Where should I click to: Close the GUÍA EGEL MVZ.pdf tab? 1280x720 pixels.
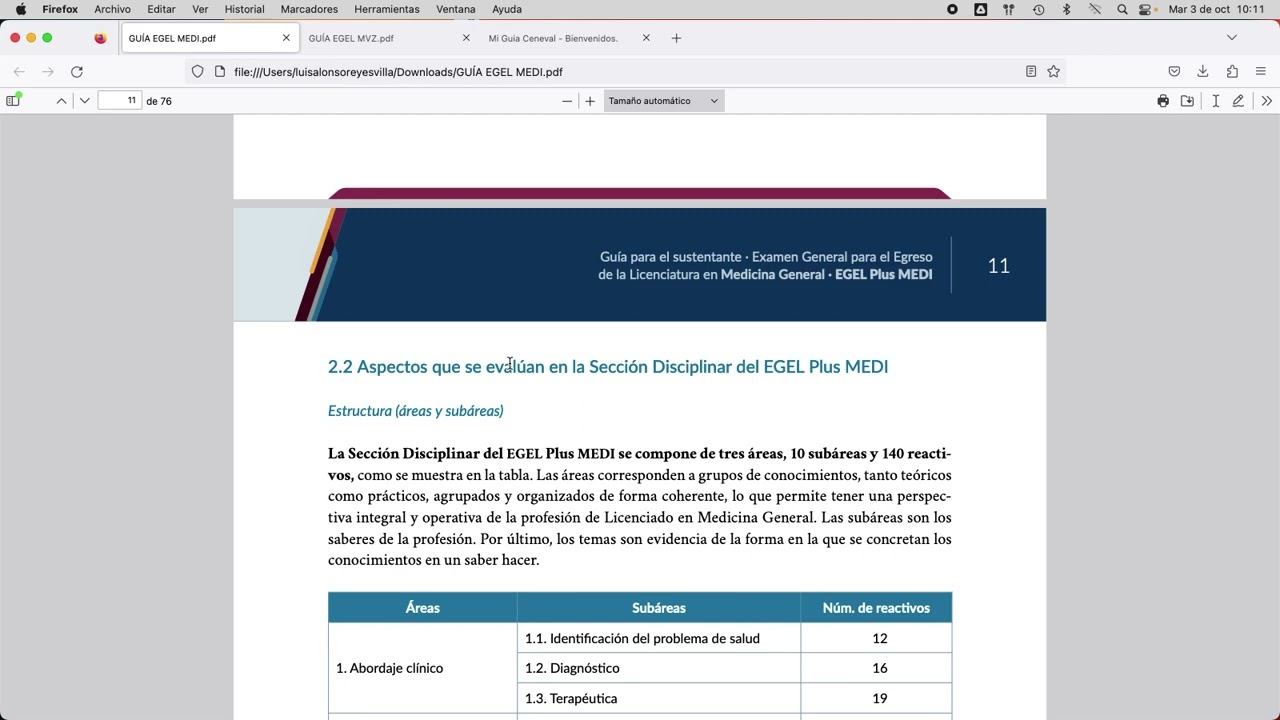(x=466, y=38)
